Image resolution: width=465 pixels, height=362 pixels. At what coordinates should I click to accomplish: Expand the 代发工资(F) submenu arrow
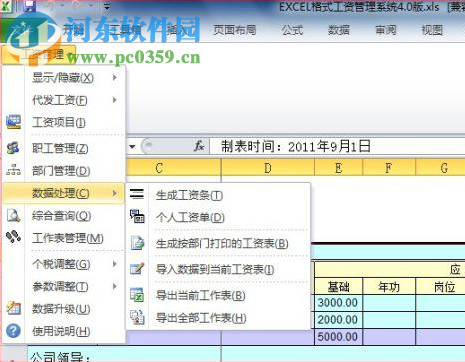click(x=115, y=100)
